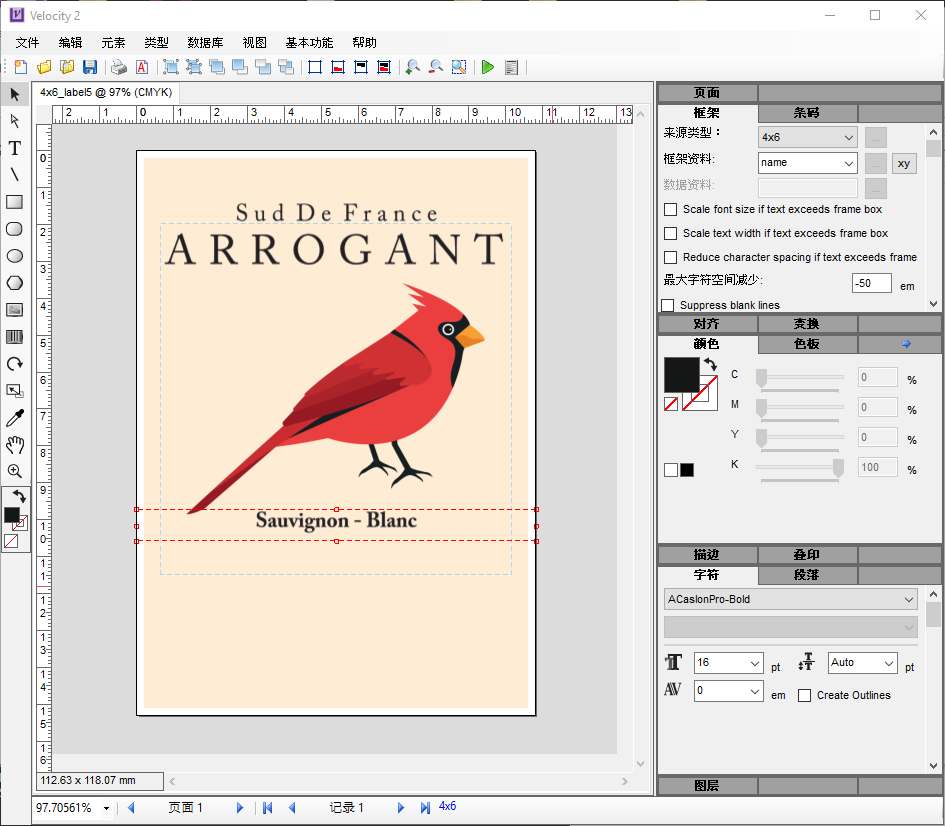Select the Text tool in toolbox

pos(15,149)
